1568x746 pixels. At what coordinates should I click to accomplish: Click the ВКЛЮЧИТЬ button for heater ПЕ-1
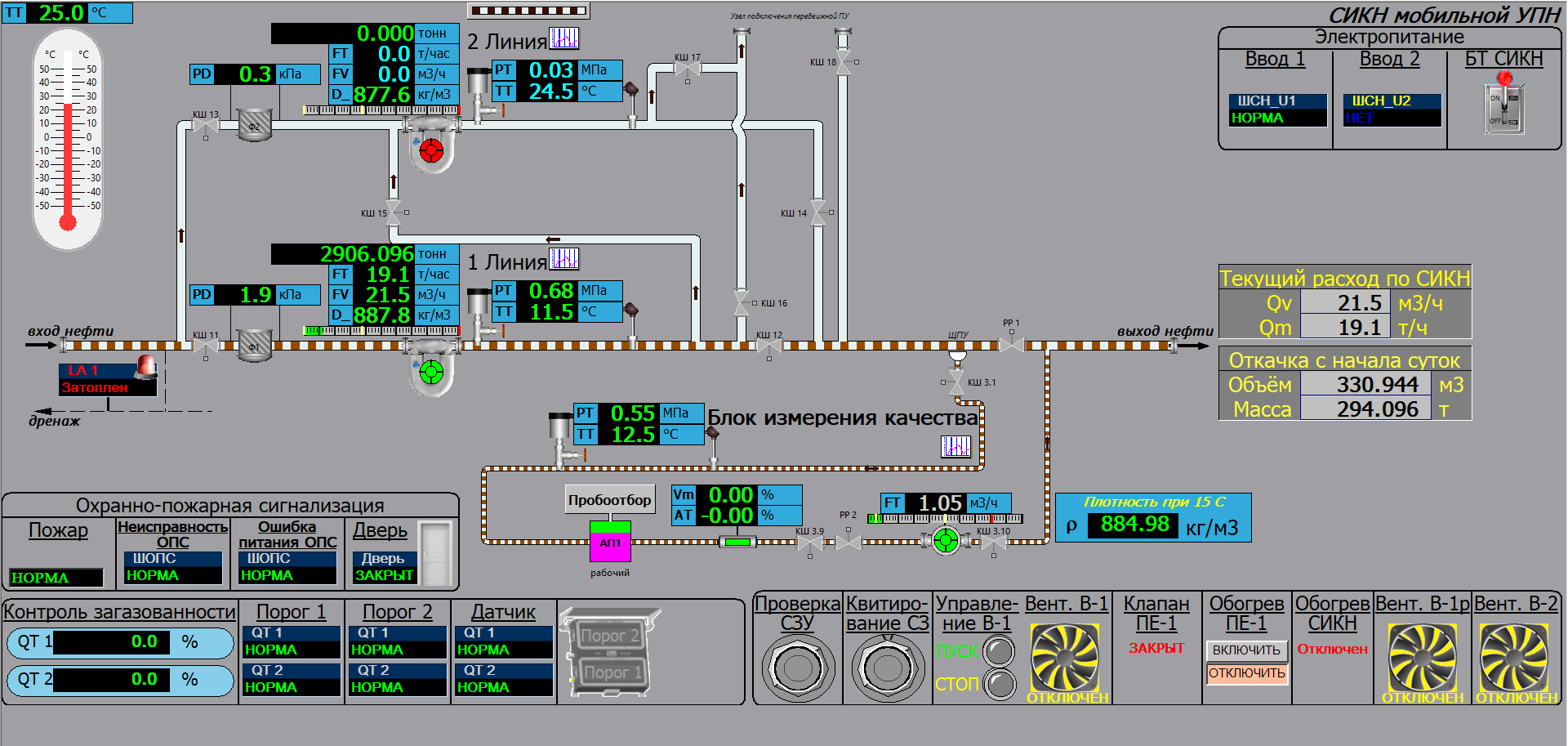click(1246, 650)
